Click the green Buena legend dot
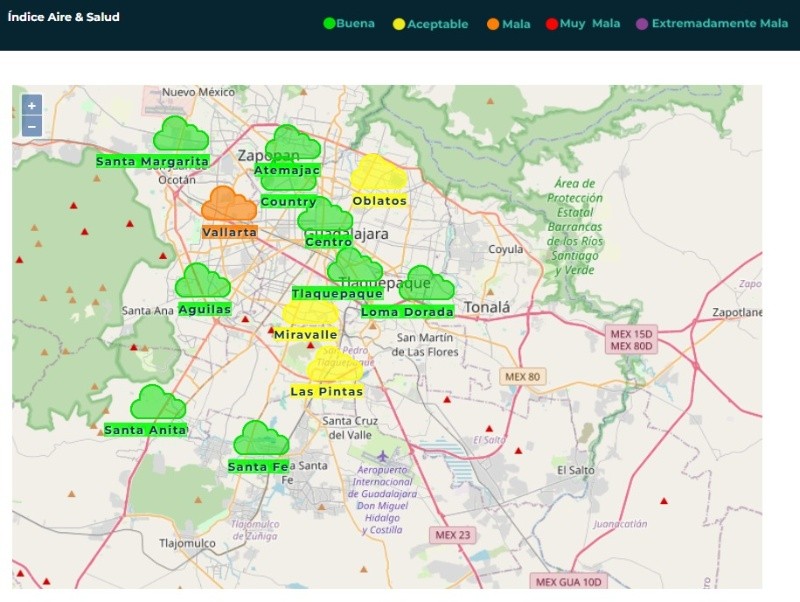The height and width of the screenshot is (602, 800). click(x=328, y=24)
